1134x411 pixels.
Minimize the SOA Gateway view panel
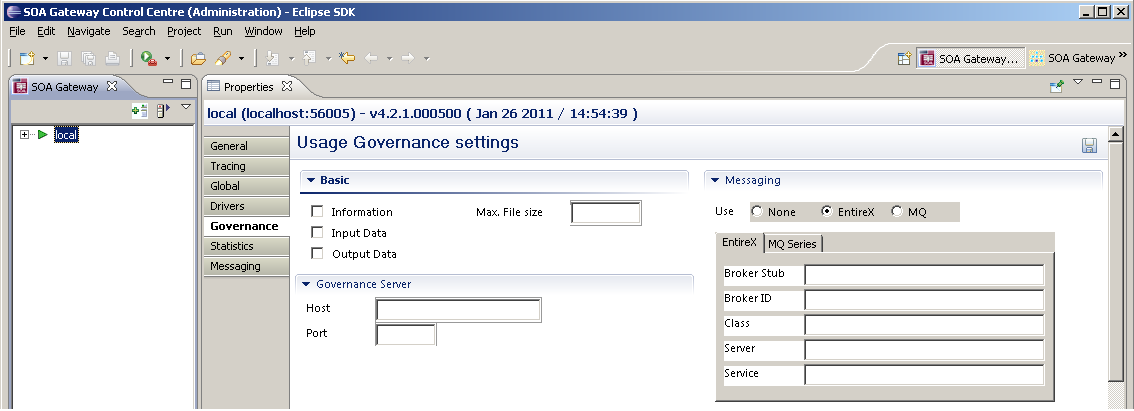[168, 82]
